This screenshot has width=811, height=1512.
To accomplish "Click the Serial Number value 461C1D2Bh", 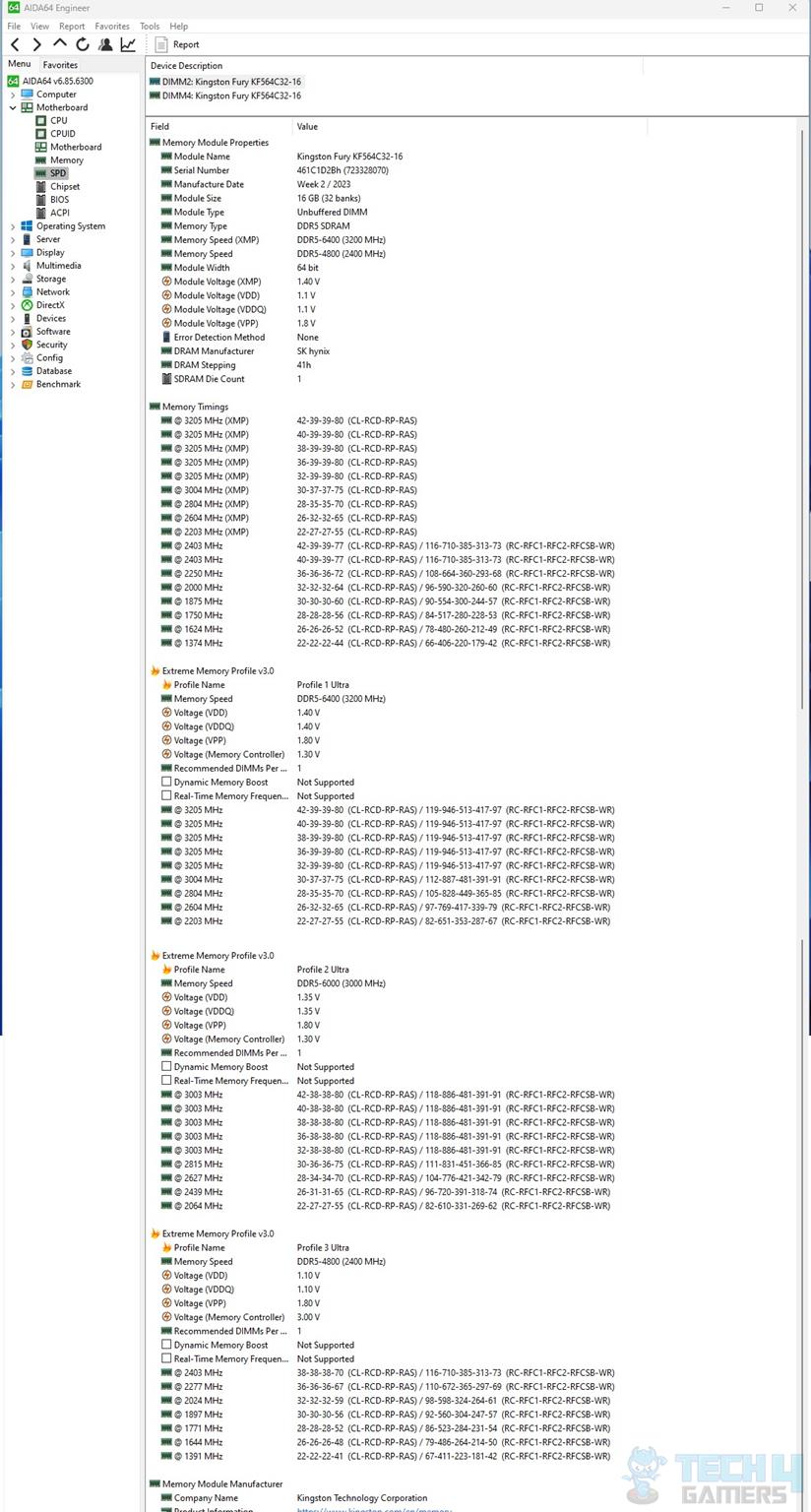I will tap(343, 170).
